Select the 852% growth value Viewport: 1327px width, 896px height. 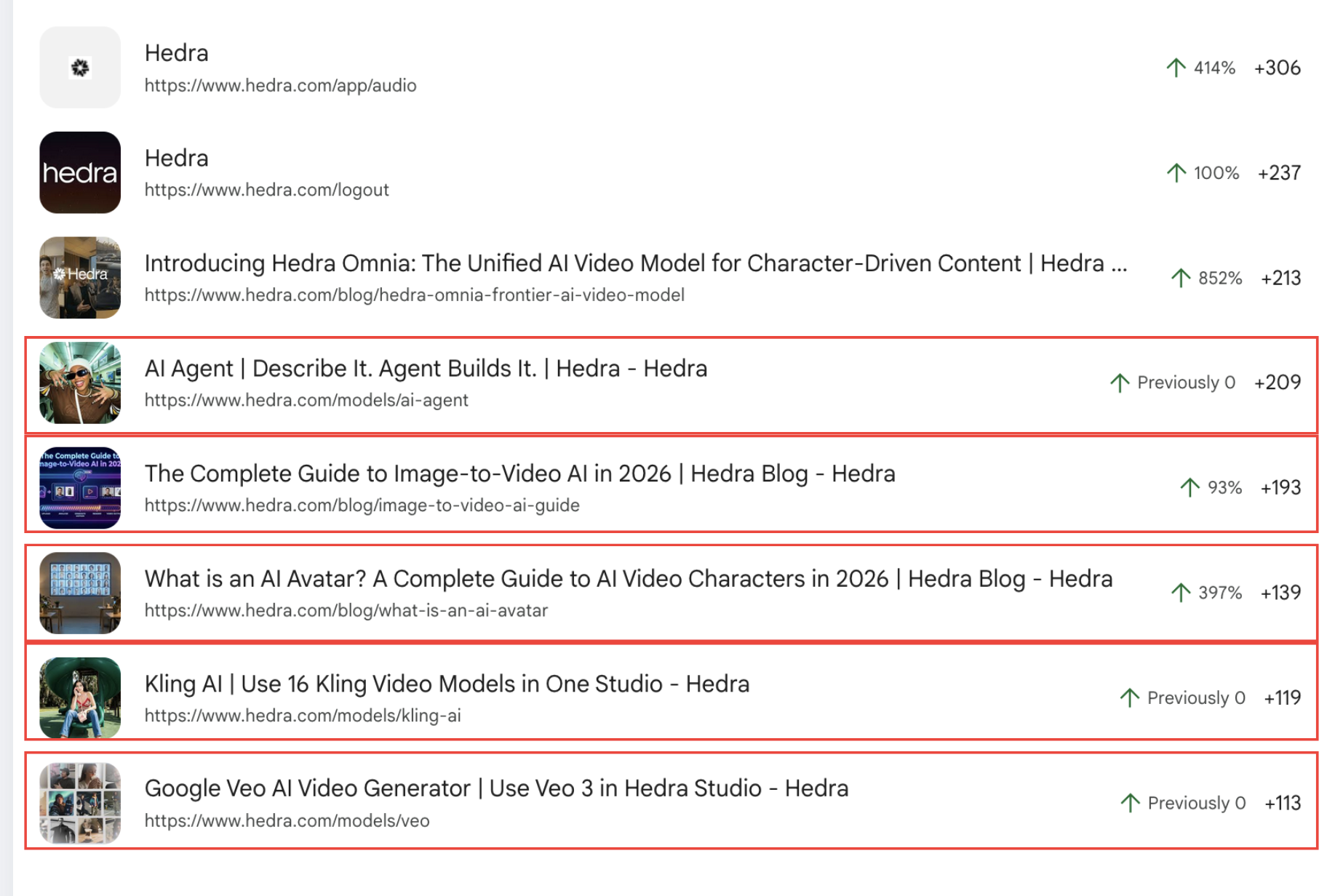point(1220,278)
